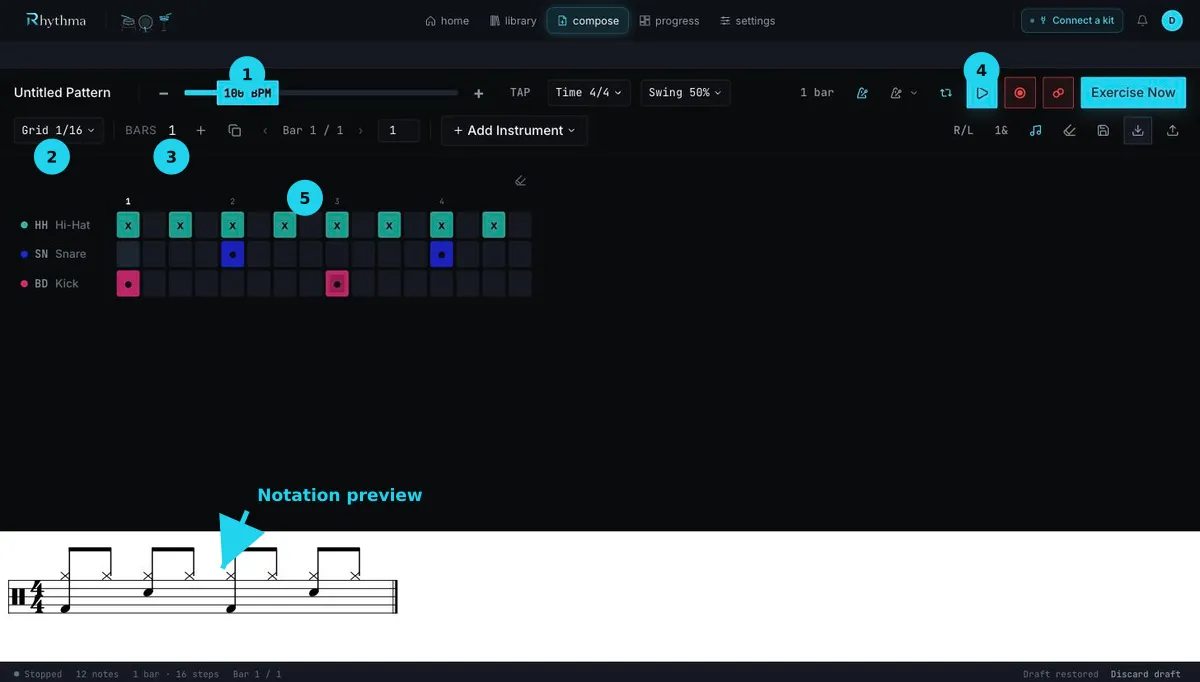Click the bar number input field
The image size is (1200, 682).
point(399,130)
